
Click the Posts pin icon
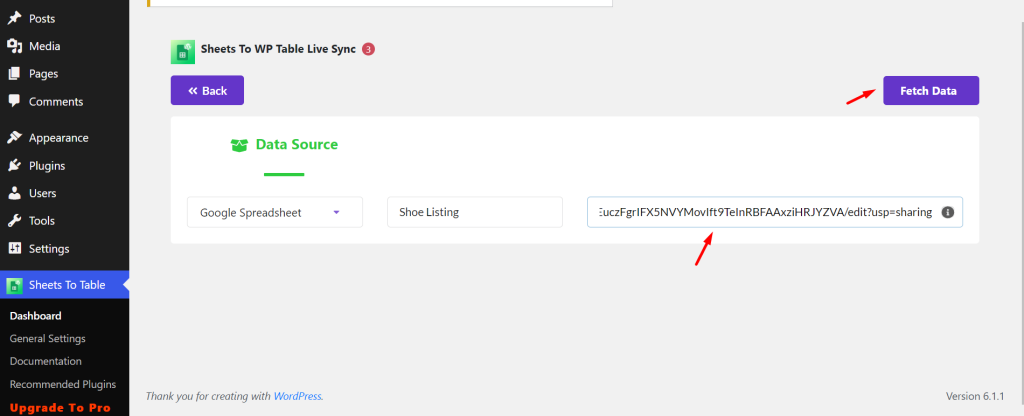(x=14, y=18)
